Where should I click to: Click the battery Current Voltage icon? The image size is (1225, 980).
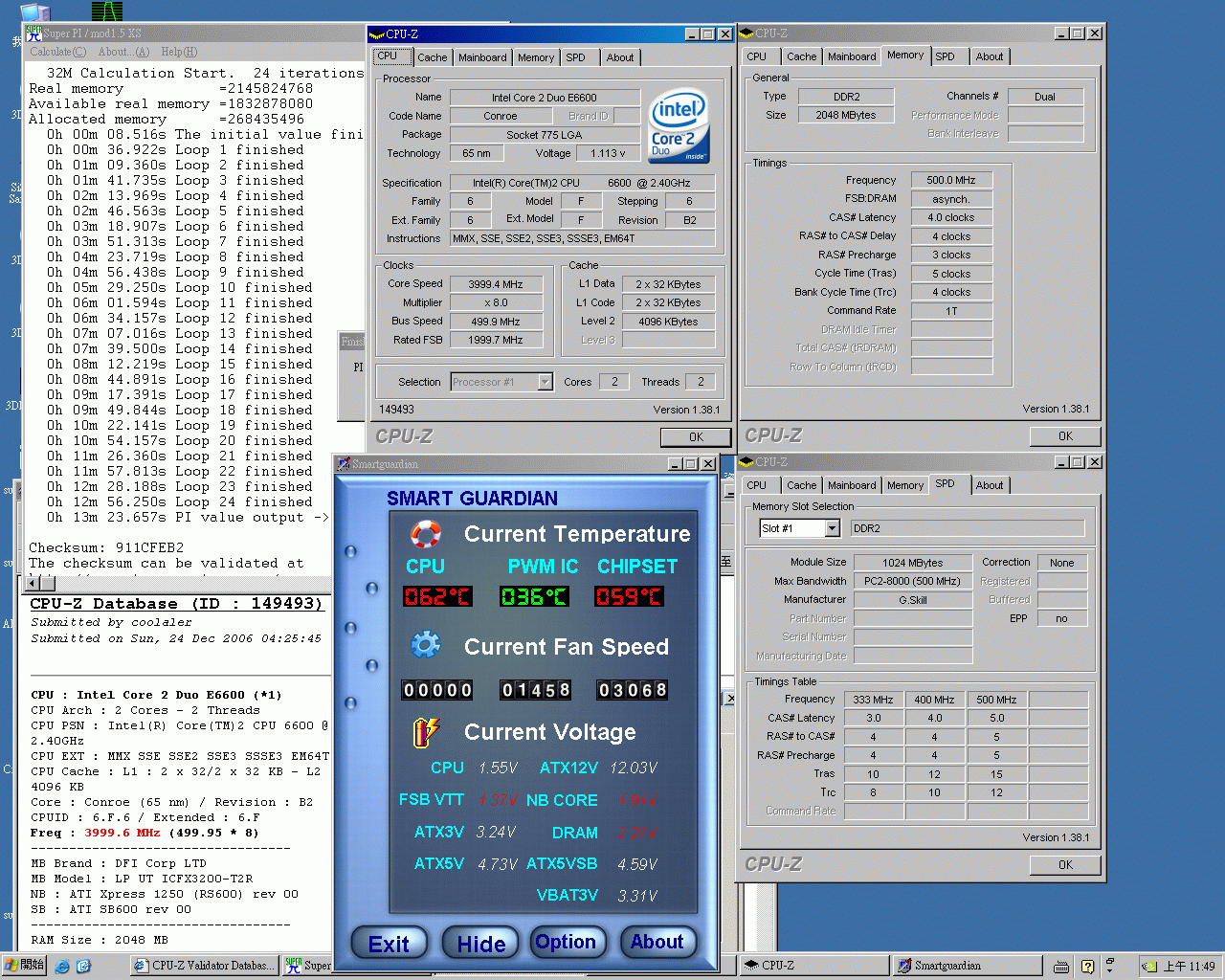[x=425, y=732]
